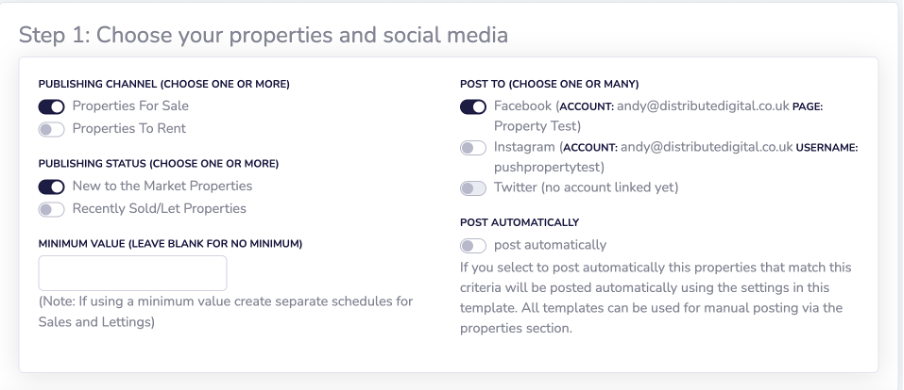Image resolution: width=904 pixels, height=390 pixels.
Task: Enable the post automatically switch
Action: point(473,246)
